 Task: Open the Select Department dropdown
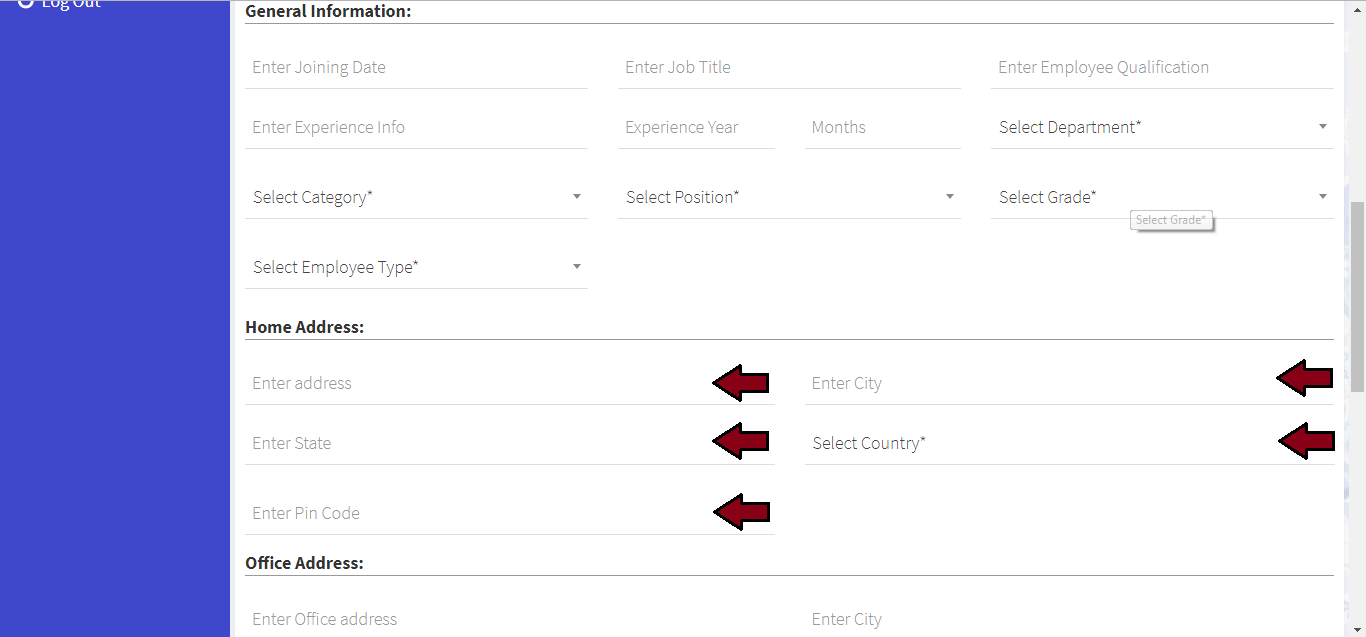point(1161,128)
